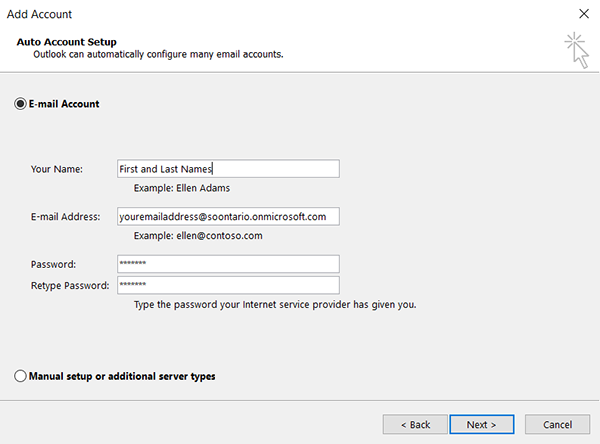Click the "Example: Ellen Adams" hint text
Screen dimensions: 600x444
[183, 188]
